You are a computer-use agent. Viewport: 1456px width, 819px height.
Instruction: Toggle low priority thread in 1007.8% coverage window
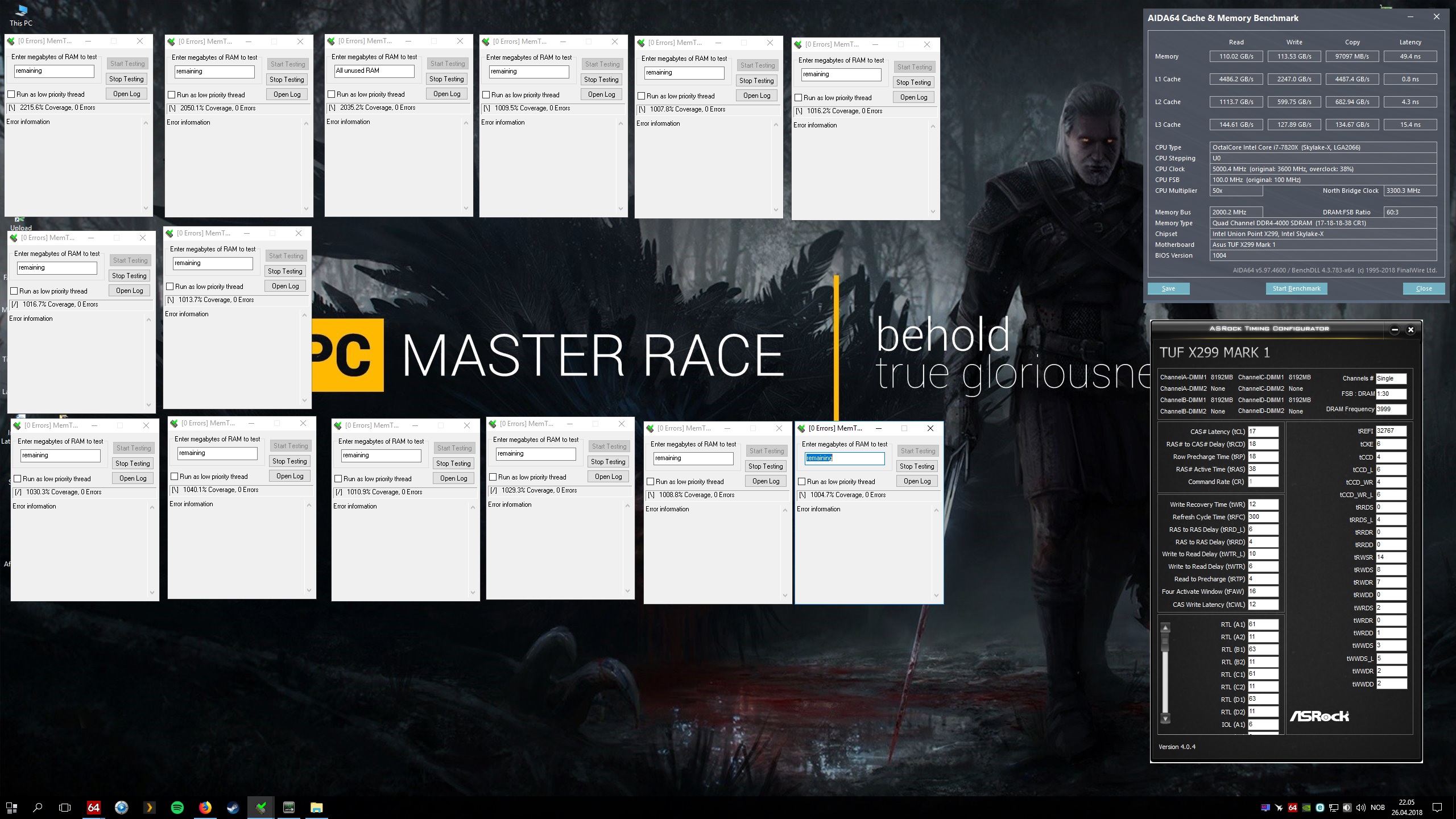641,96
